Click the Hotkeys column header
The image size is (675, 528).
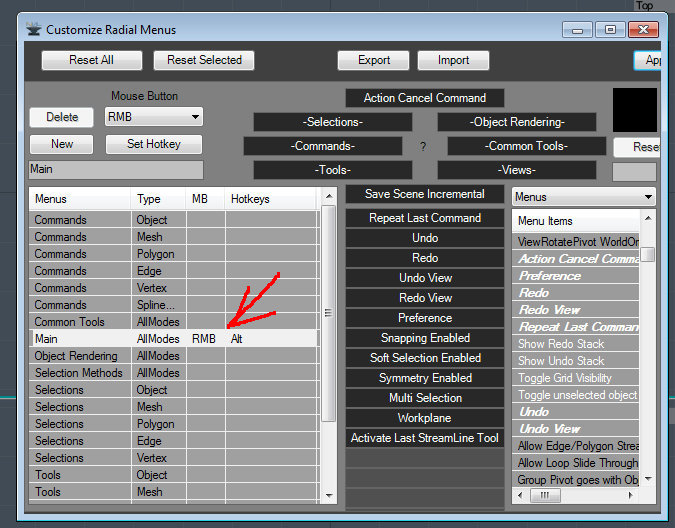270,199
